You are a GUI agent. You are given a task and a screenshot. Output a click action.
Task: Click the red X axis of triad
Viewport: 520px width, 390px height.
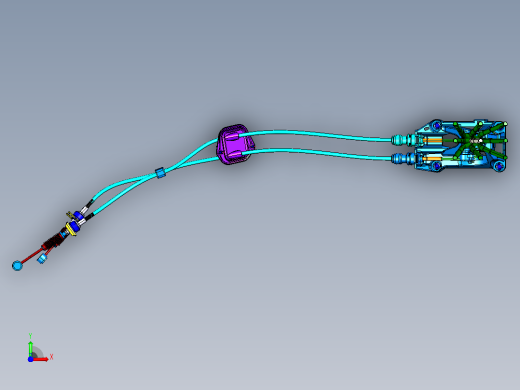(x=41, y=359)
